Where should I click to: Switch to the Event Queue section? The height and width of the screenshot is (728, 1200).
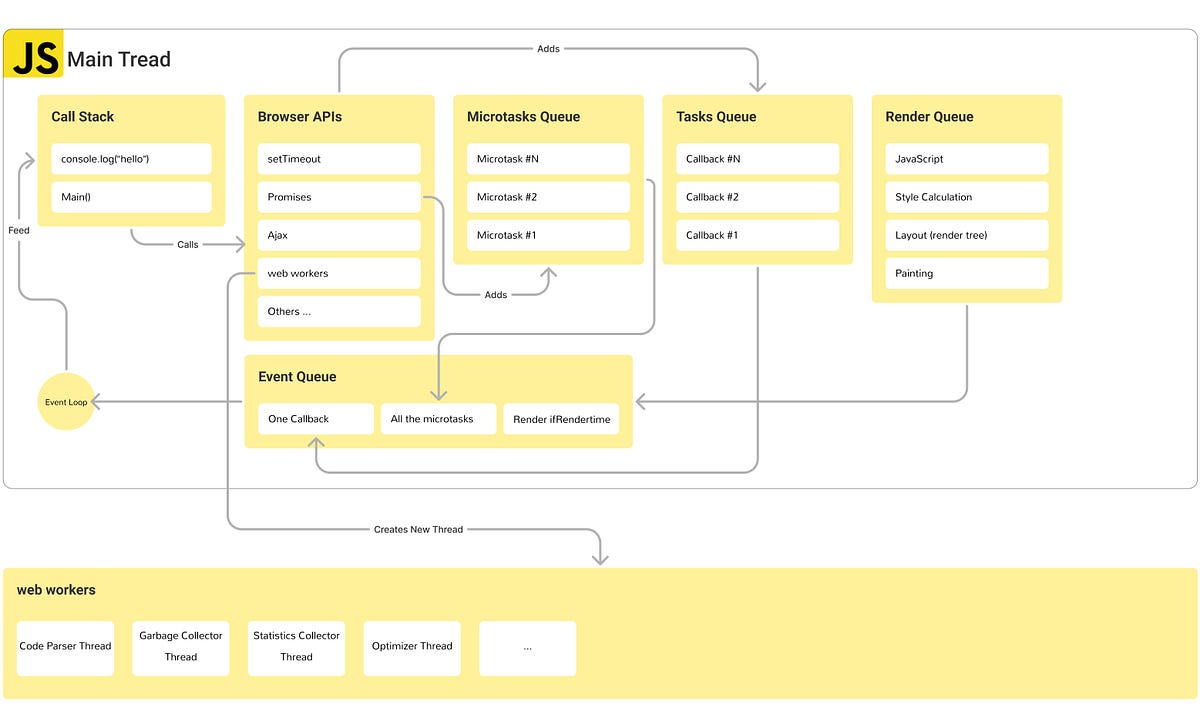(x=297, y=377)
